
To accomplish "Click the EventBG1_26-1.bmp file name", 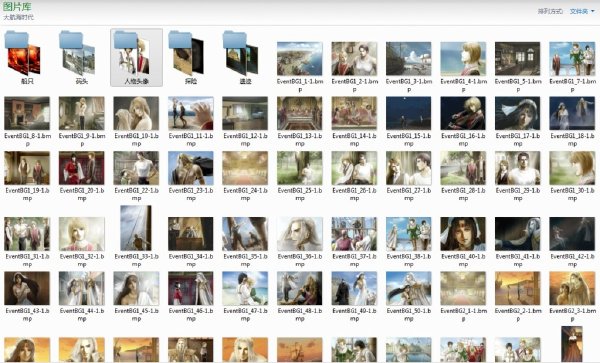I will pyautogui.click(x=354, y=194).
